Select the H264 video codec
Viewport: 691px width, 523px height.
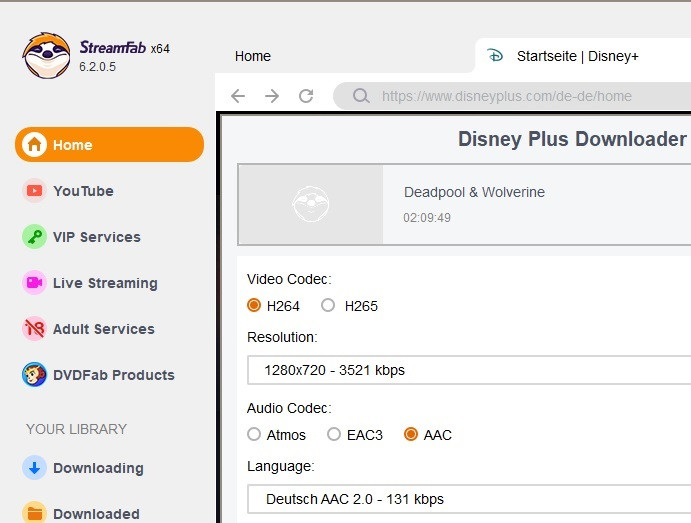(254, 306)
